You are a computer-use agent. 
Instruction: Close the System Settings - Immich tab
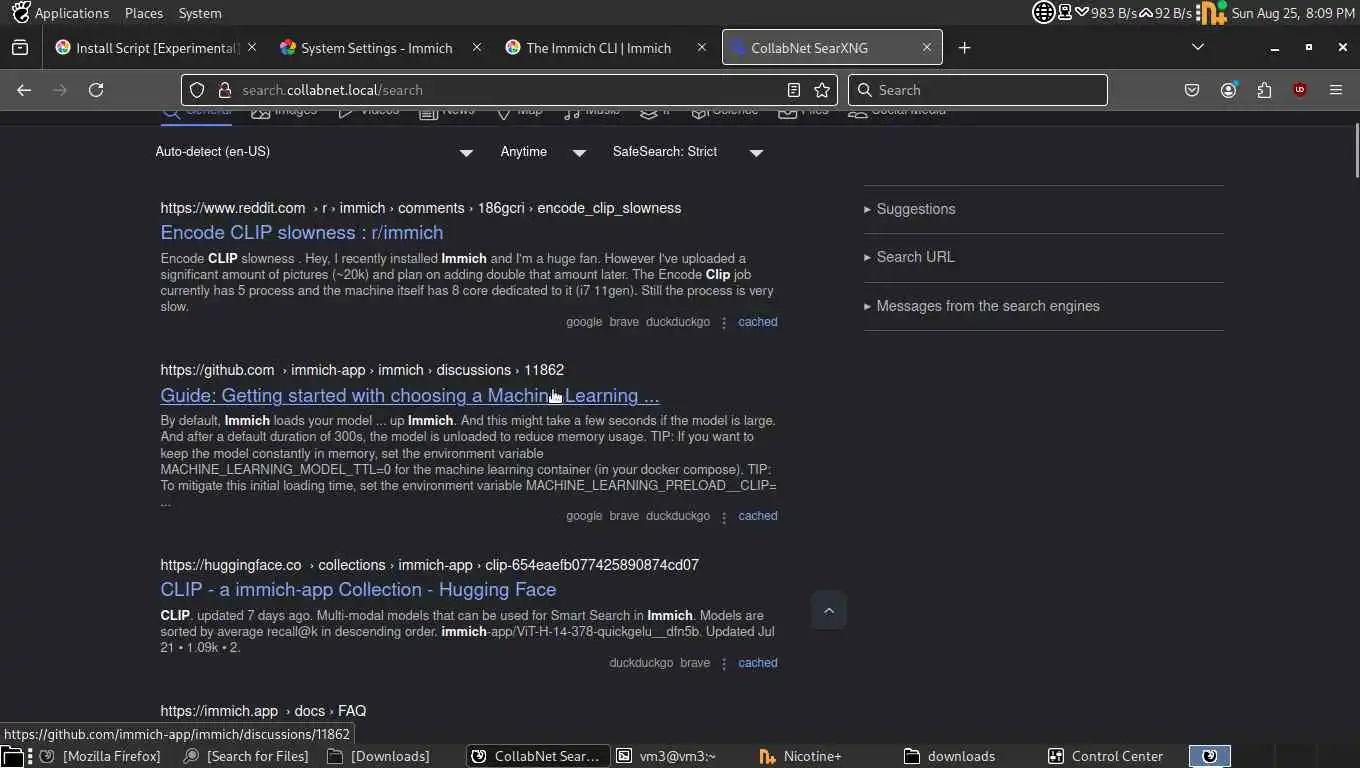coord(477,47)
